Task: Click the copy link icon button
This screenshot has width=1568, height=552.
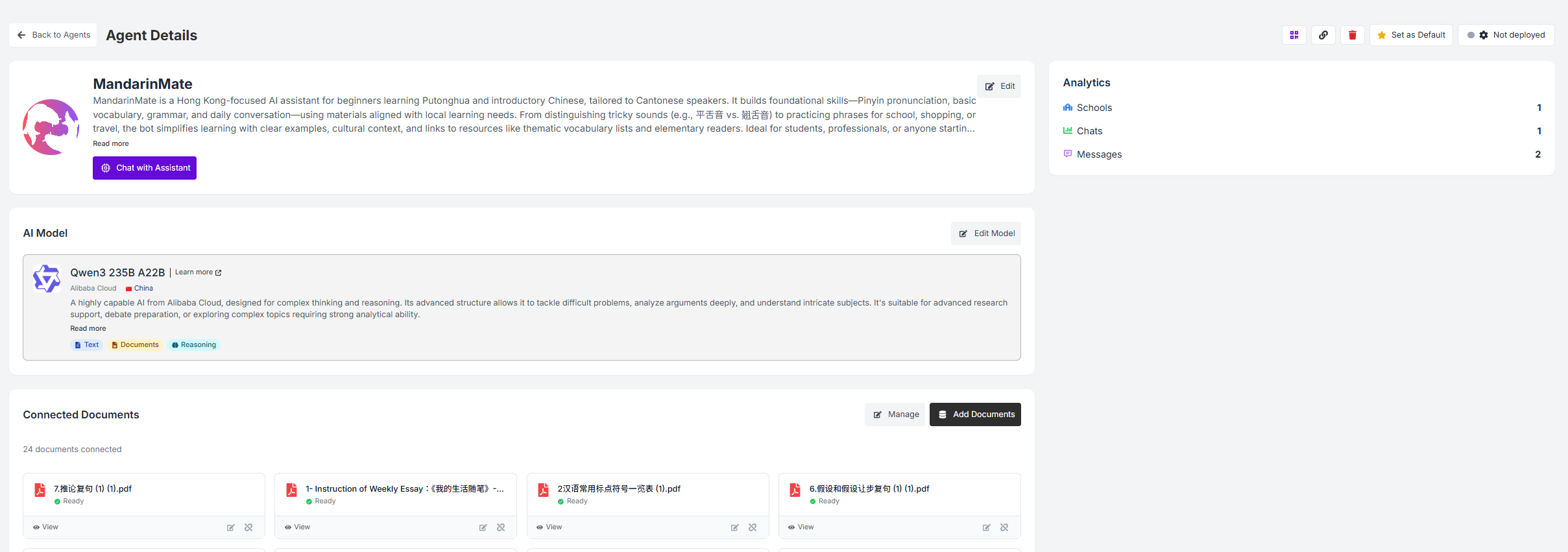Action: tap(1323, 35)
